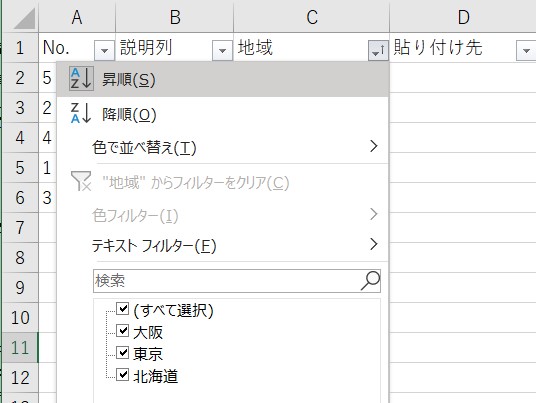Click the magnifier icon in search box

coord(370,281)
